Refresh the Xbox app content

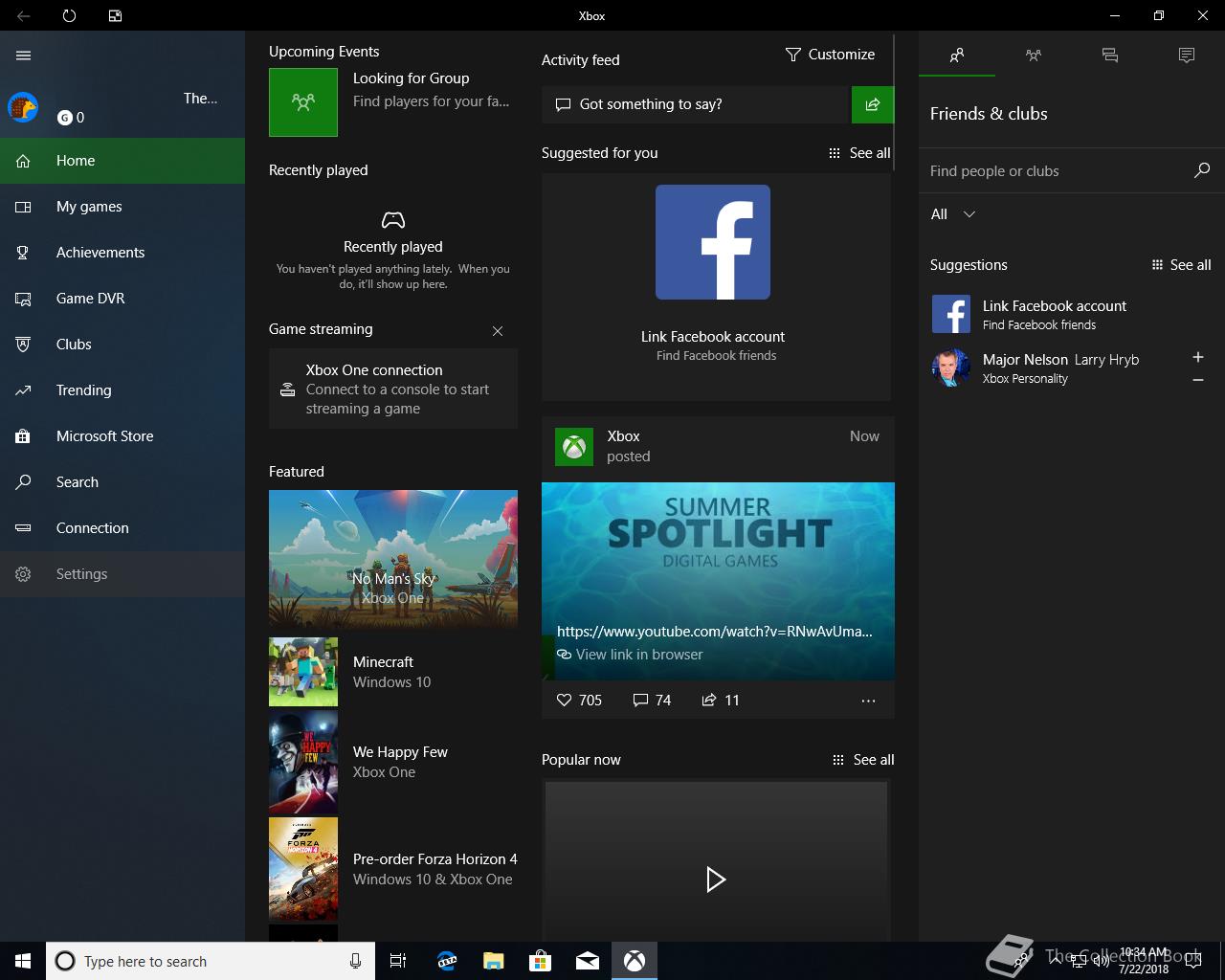(x=69, y=15)
